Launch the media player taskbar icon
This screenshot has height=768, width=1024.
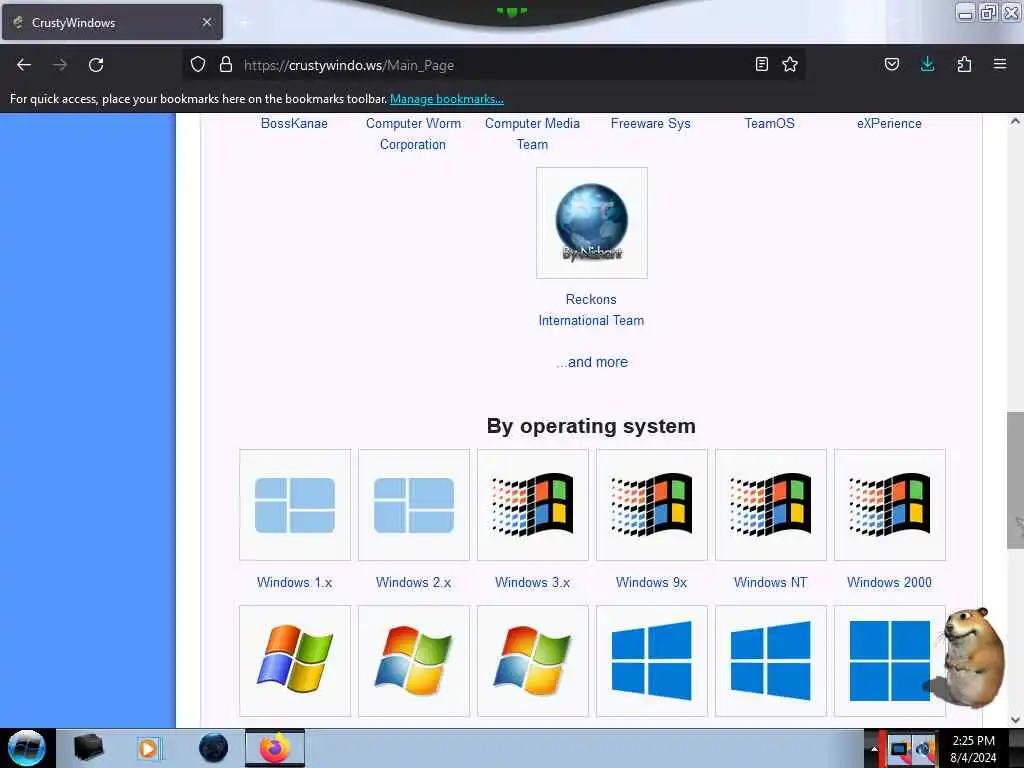click(x=149, y=748)
